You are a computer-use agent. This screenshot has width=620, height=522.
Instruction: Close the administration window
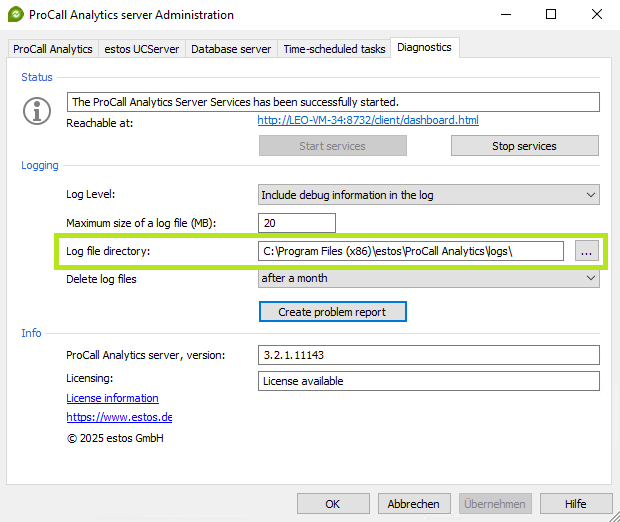click(x=597, y=15)
